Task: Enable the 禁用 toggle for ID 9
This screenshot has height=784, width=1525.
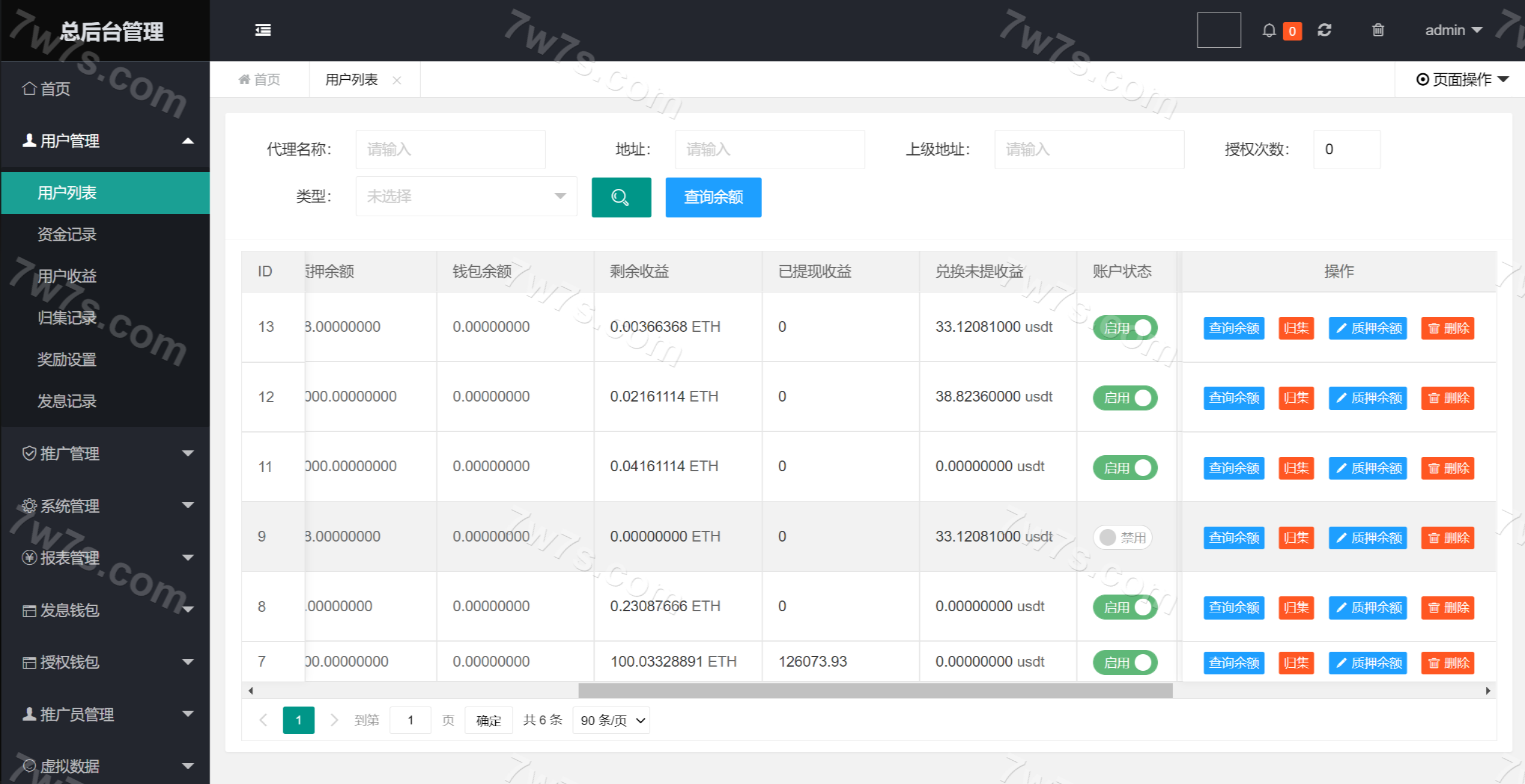Action: [1122, 537]
